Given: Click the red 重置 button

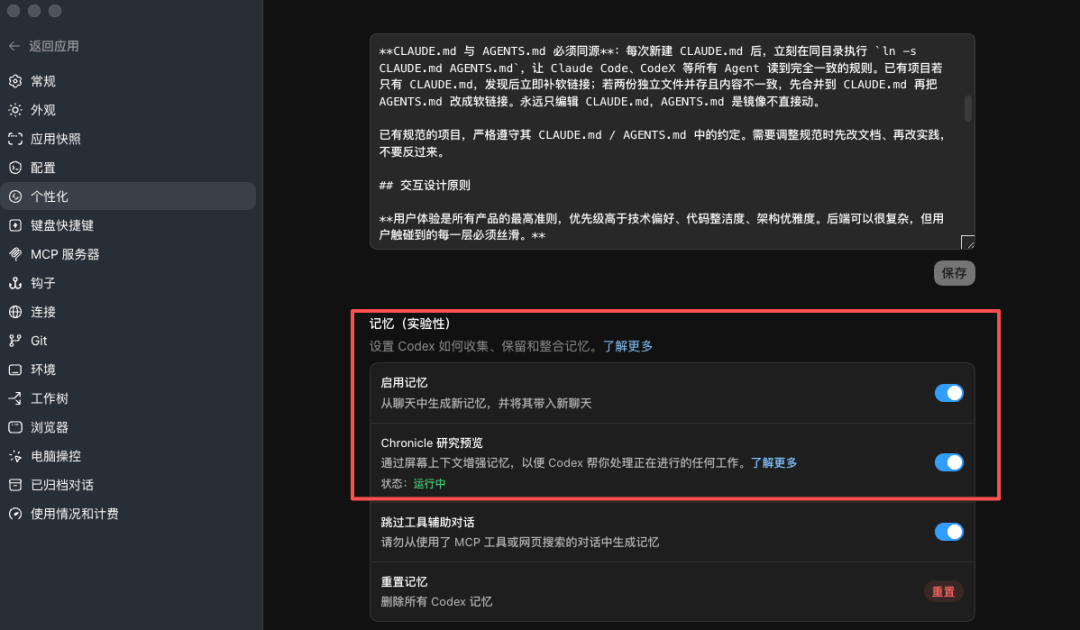Looking at the screenshot, I should point(943,591).
